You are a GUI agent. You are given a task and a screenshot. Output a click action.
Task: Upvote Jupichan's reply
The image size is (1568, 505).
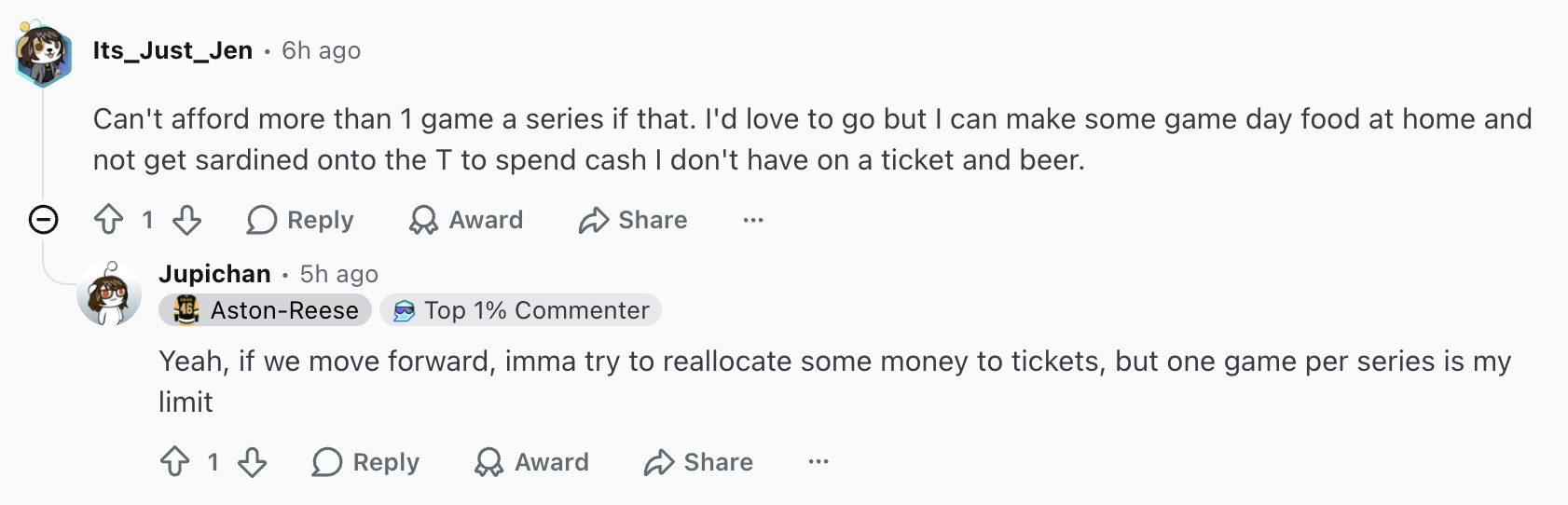pos(175,462)
